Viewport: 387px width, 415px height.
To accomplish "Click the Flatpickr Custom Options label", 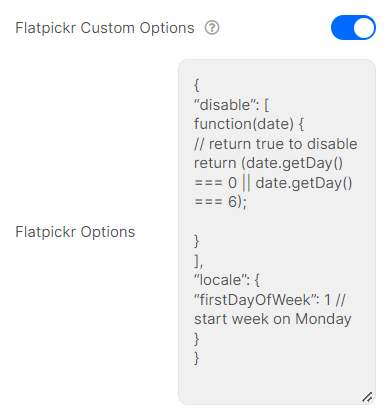I will coord(105,28).
